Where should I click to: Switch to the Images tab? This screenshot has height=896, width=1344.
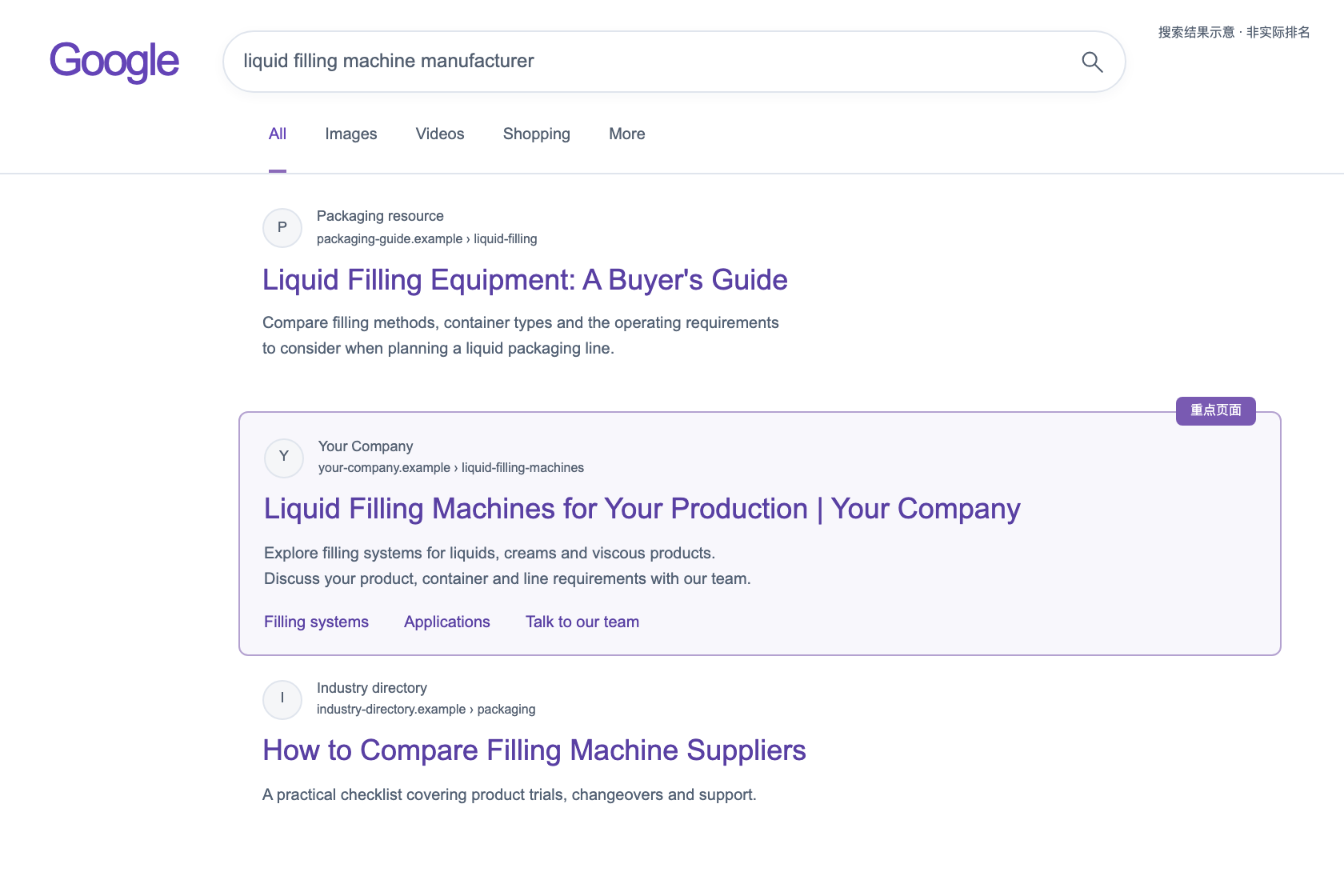coord(351,134)
